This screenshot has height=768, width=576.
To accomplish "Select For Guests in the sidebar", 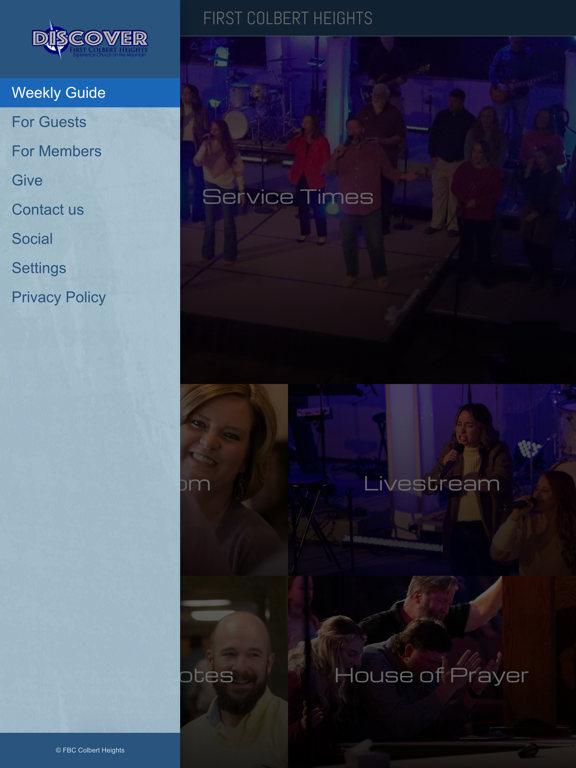I will pos(90,122).
